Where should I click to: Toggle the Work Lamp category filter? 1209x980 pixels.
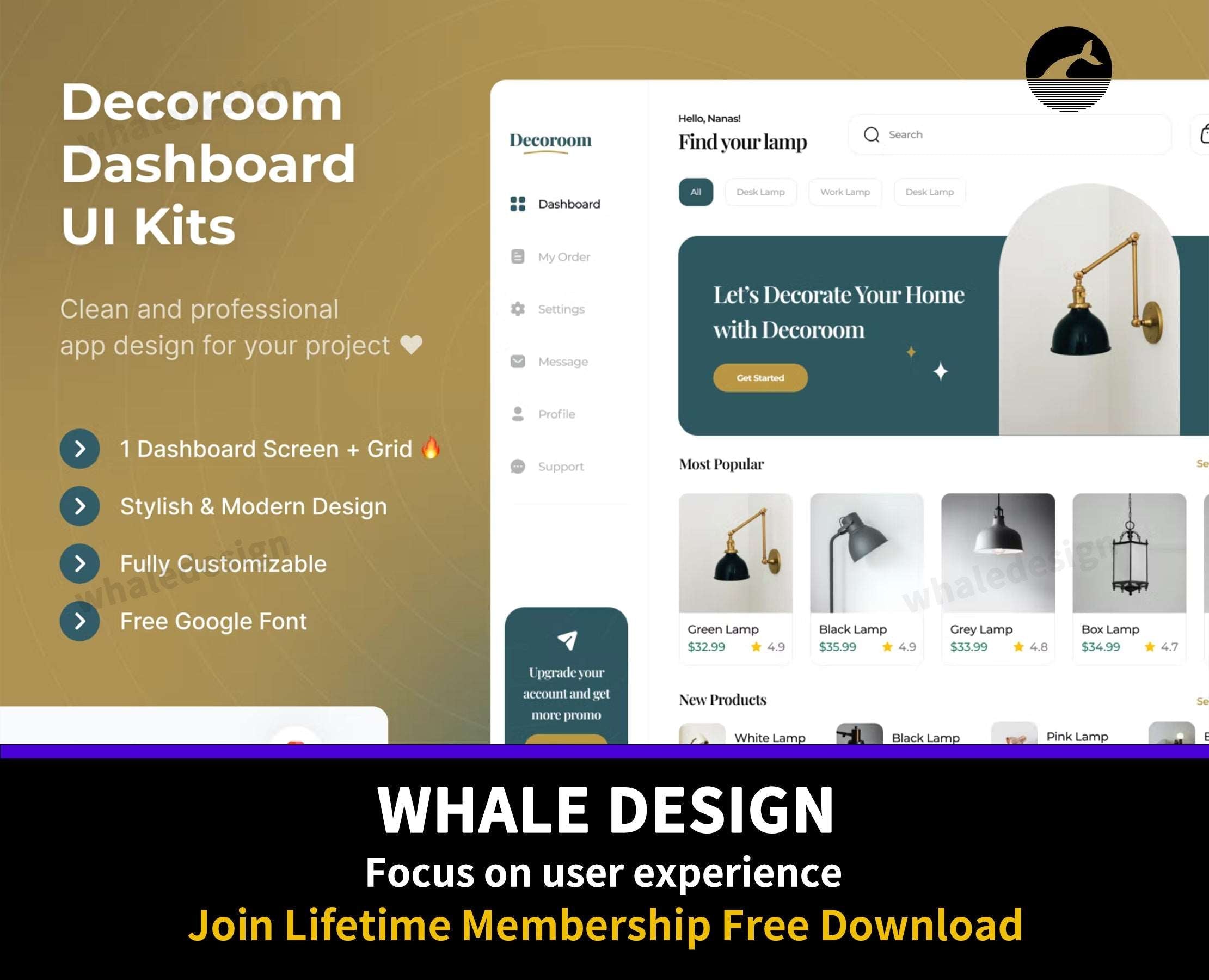(843, 192)
